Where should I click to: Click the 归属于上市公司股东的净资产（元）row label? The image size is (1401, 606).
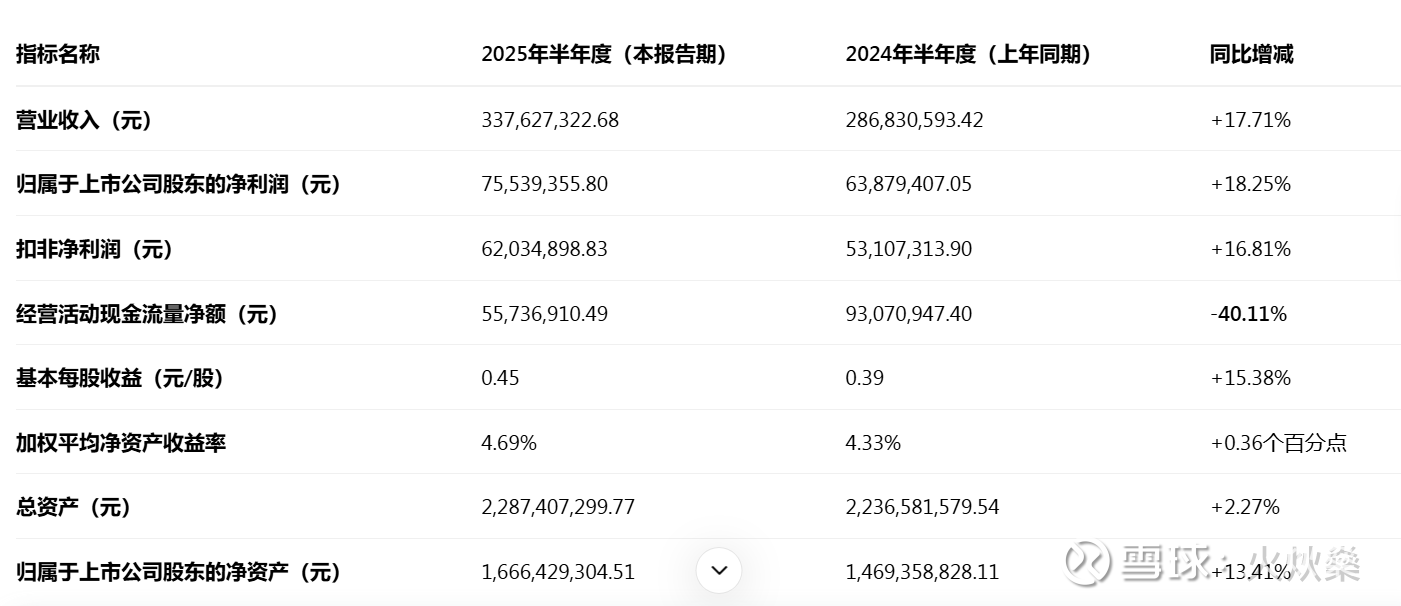179,572
